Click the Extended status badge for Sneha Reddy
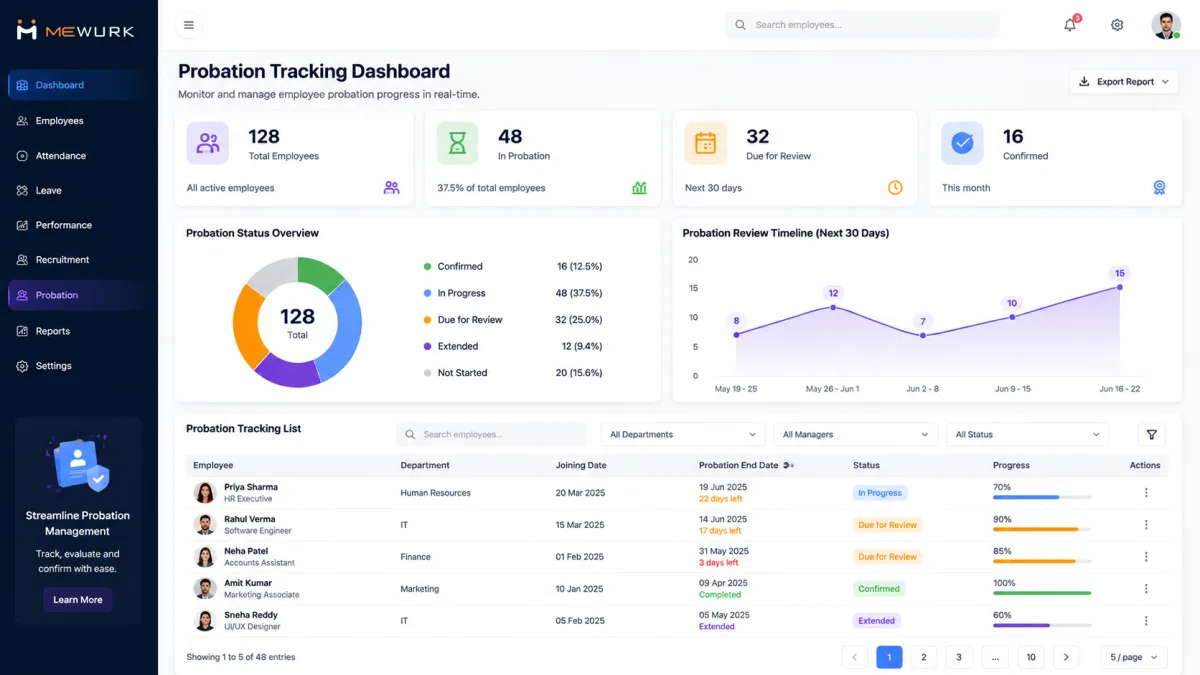1200x675 pixels. pos(876,621)
